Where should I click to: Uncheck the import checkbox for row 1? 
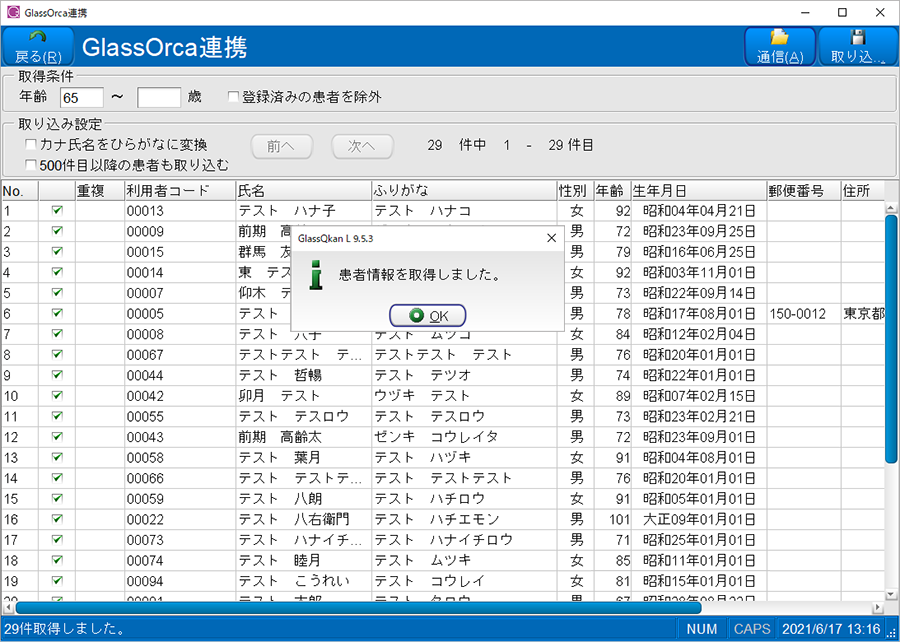tap(57, 211)
